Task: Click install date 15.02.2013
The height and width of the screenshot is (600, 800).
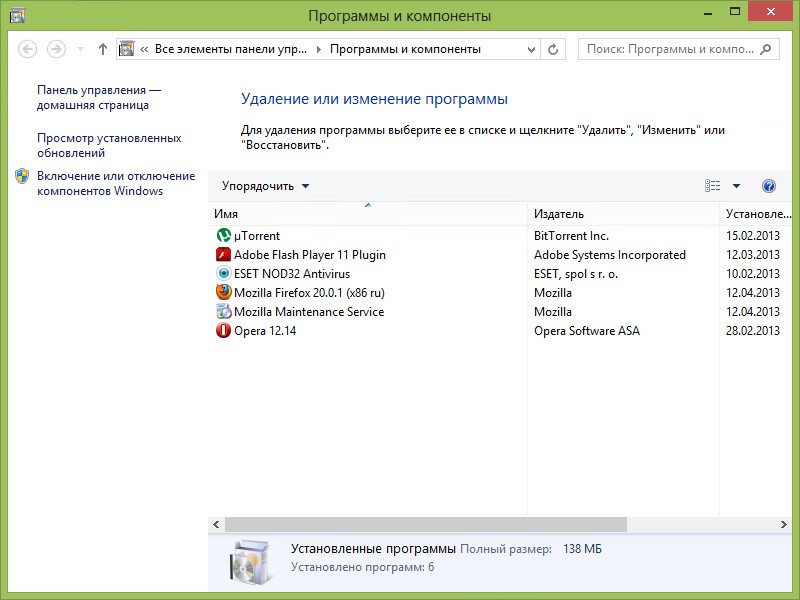Action: click(753, 236)
